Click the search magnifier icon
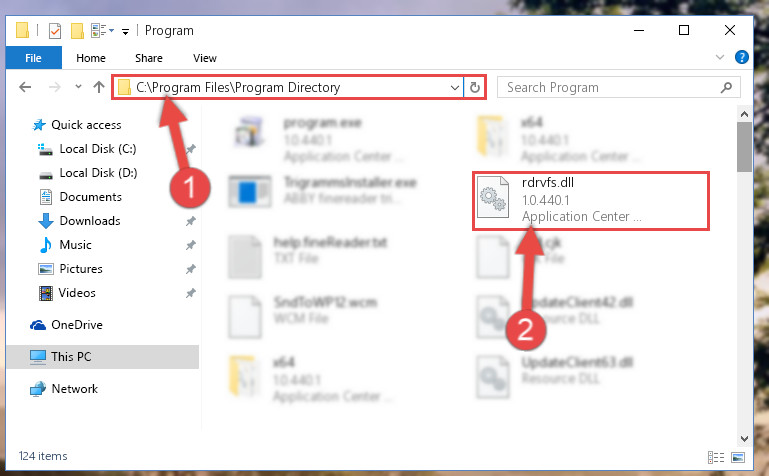The height and width of the screenshot is (476, 769). 726,87
